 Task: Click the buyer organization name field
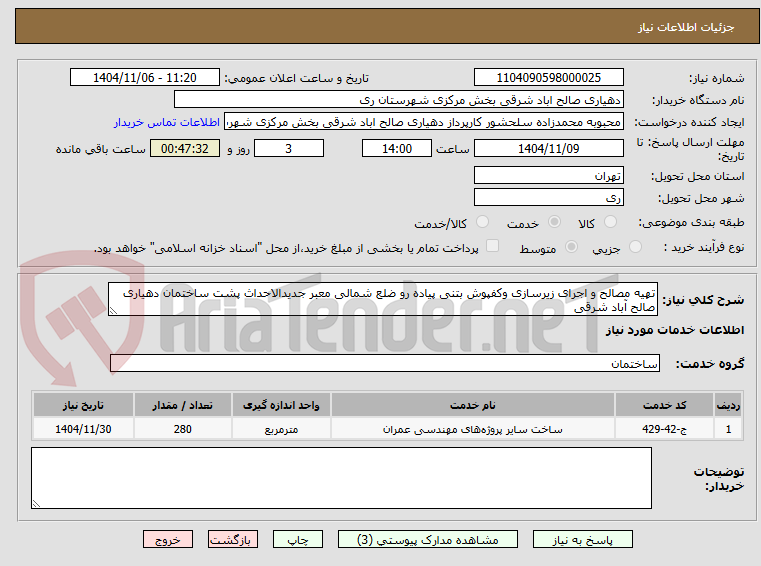tap(398, 100)
